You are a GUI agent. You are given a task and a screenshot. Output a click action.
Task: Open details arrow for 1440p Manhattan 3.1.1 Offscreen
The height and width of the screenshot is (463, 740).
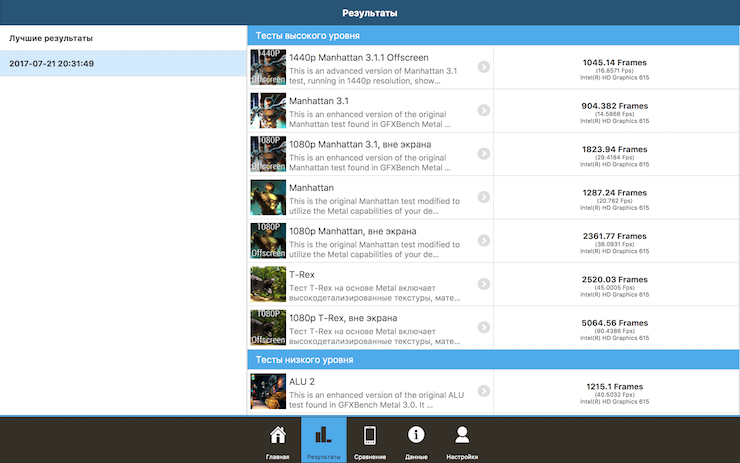(483, 67)
